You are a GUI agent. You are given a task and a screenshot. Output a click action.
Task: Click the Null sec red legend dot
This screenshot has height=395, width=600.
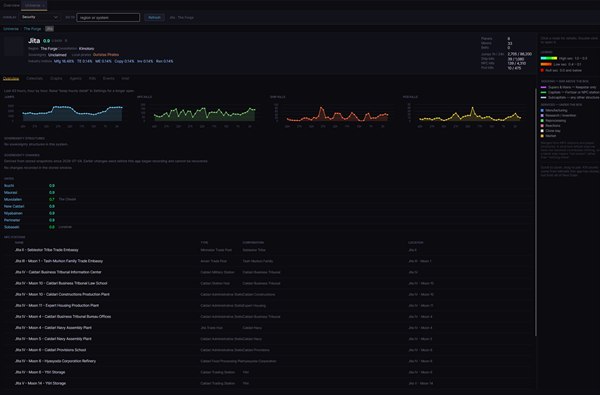click(x=542, y=70)
